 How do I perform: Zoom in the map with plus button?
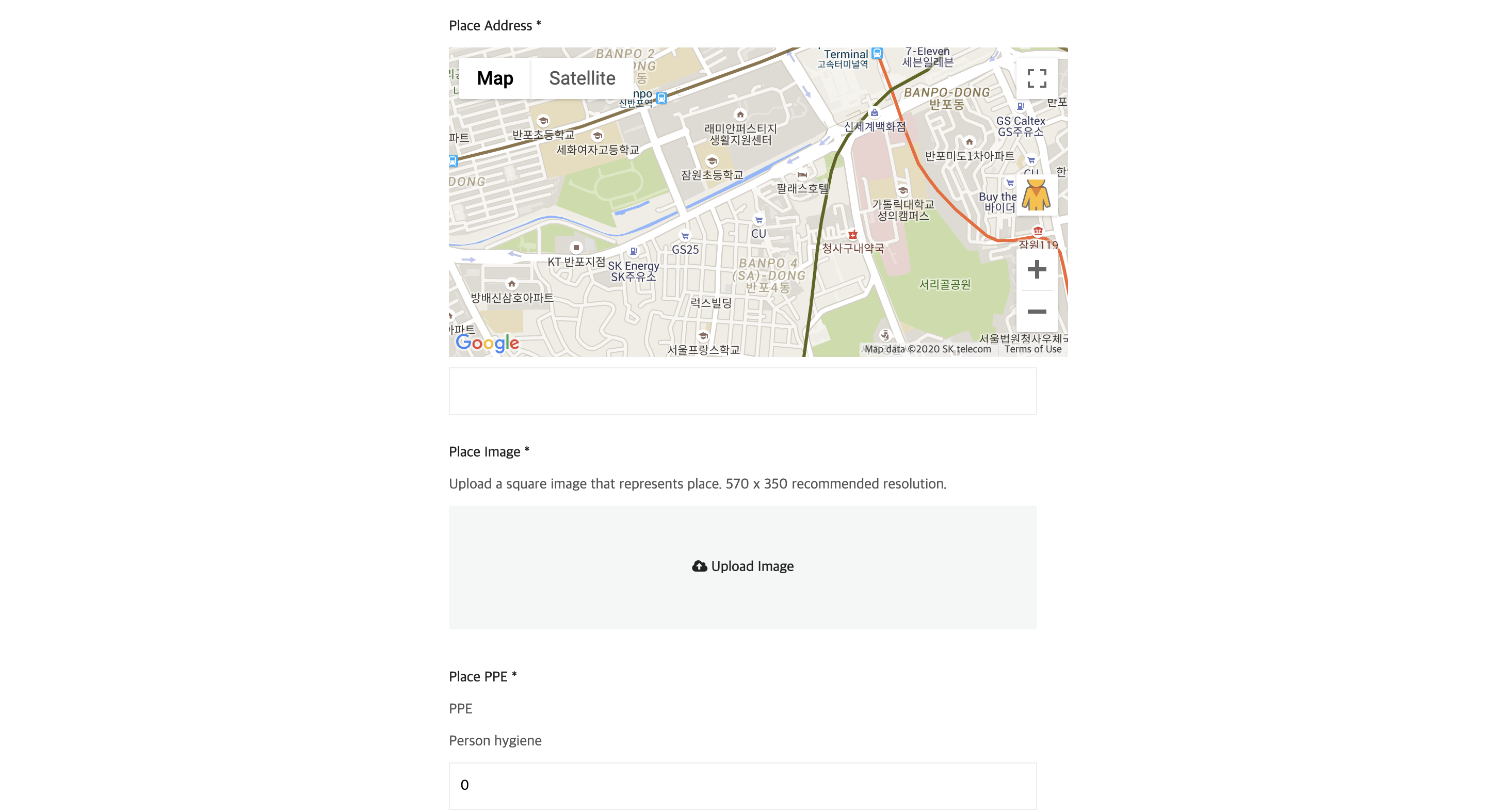pos(1036,269)
